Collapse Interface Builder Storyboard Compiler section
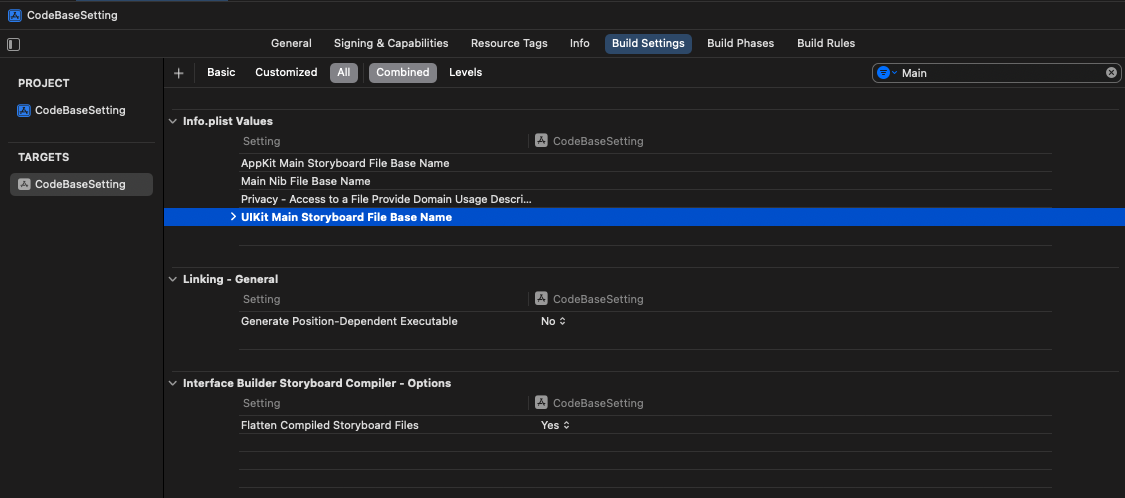The image size is (1125, 498). click(x=172, y=383)
